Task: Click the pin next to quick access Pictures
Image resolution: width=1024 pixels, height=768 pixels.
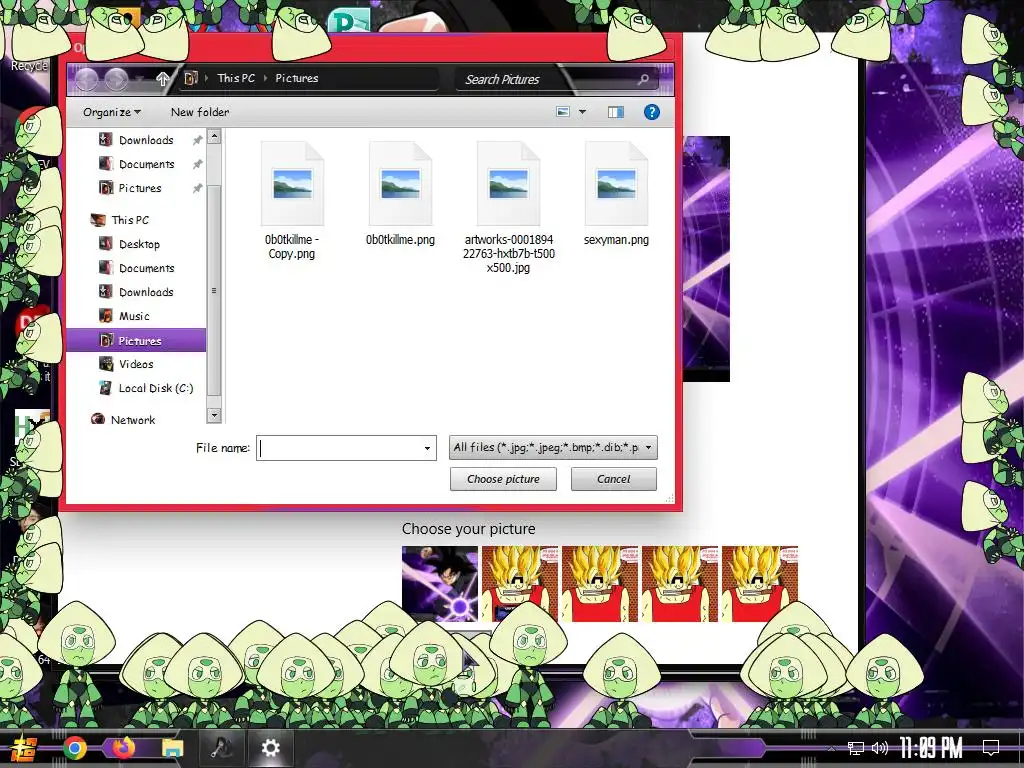Action: [x=197, y=188]
